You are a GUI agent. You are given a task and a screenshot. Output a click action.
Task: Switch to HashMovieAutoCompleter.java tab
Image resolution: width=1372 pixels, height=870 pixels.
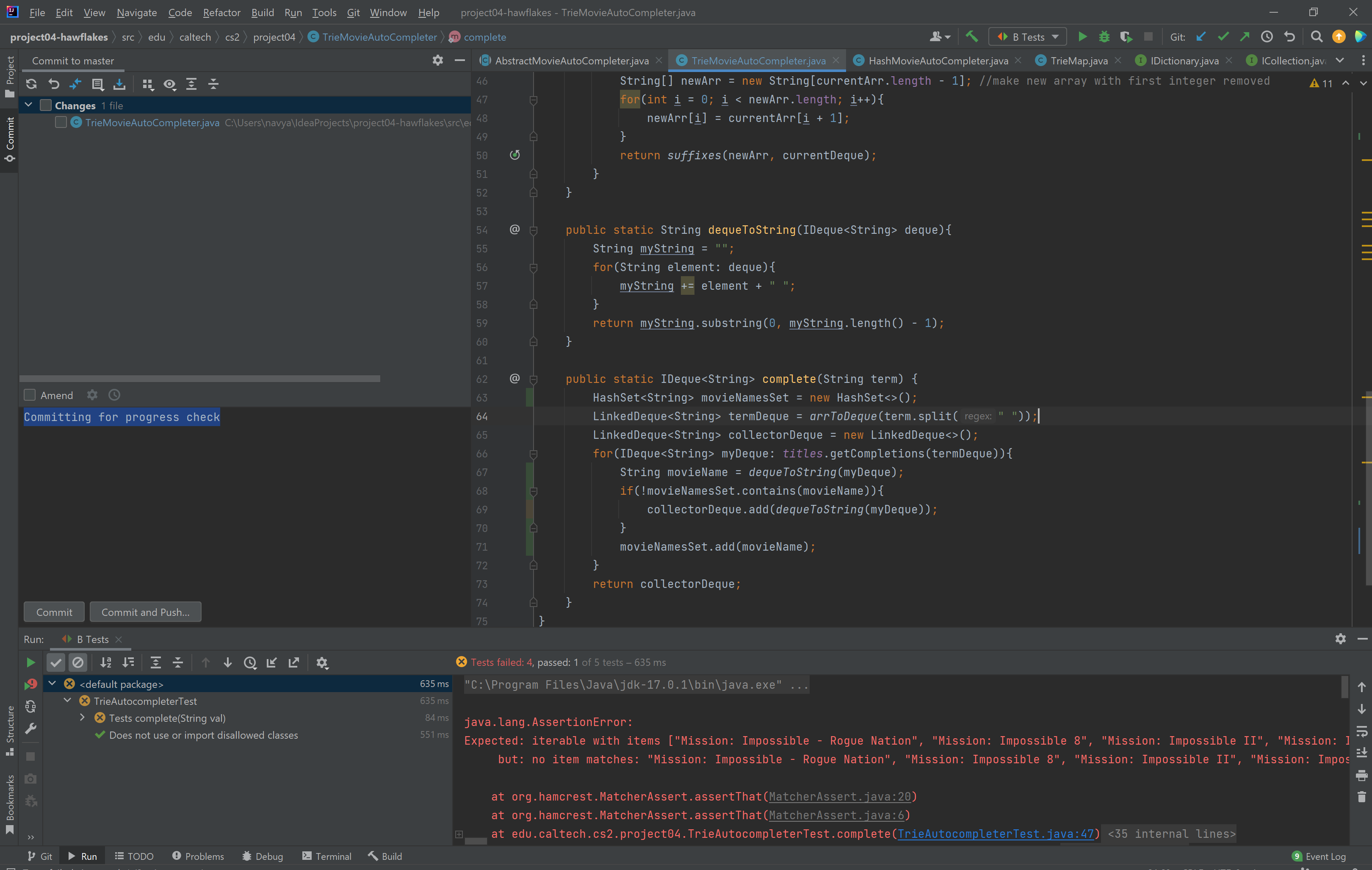(x=937, y=61)
